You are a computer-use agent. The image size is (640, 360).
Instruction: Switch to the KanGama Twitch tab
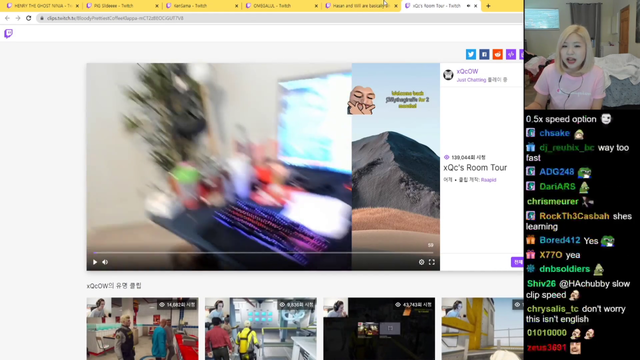(201, 6)
